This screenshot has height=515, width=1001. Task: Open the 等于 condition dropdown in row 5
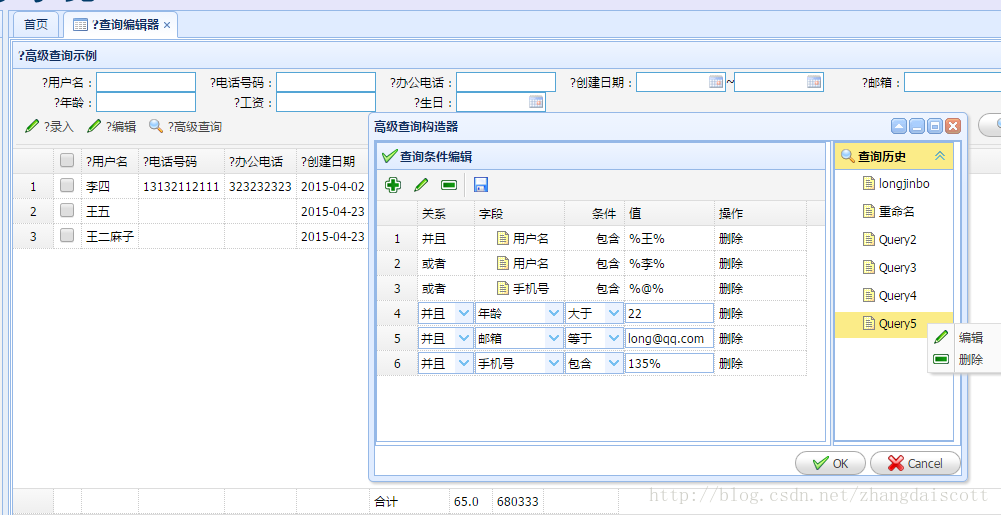point(614,338)
